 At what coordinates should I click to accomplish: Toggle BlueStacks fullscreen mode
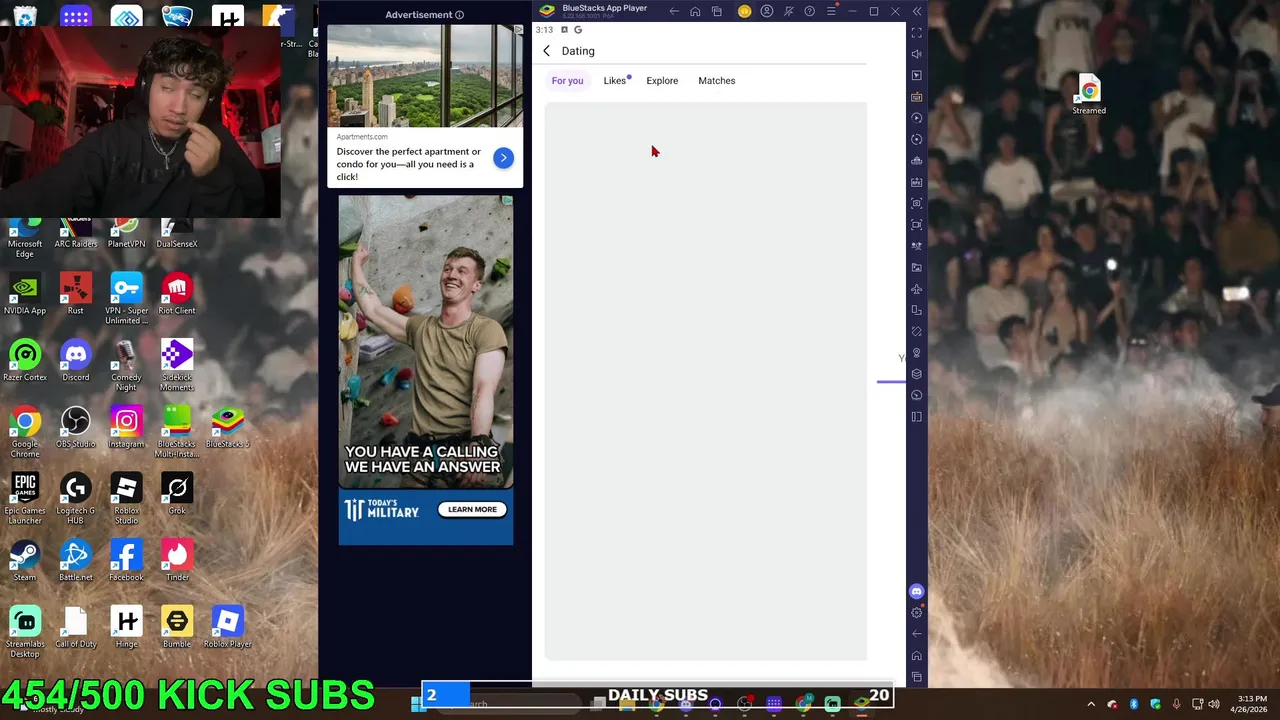[917, 33]
